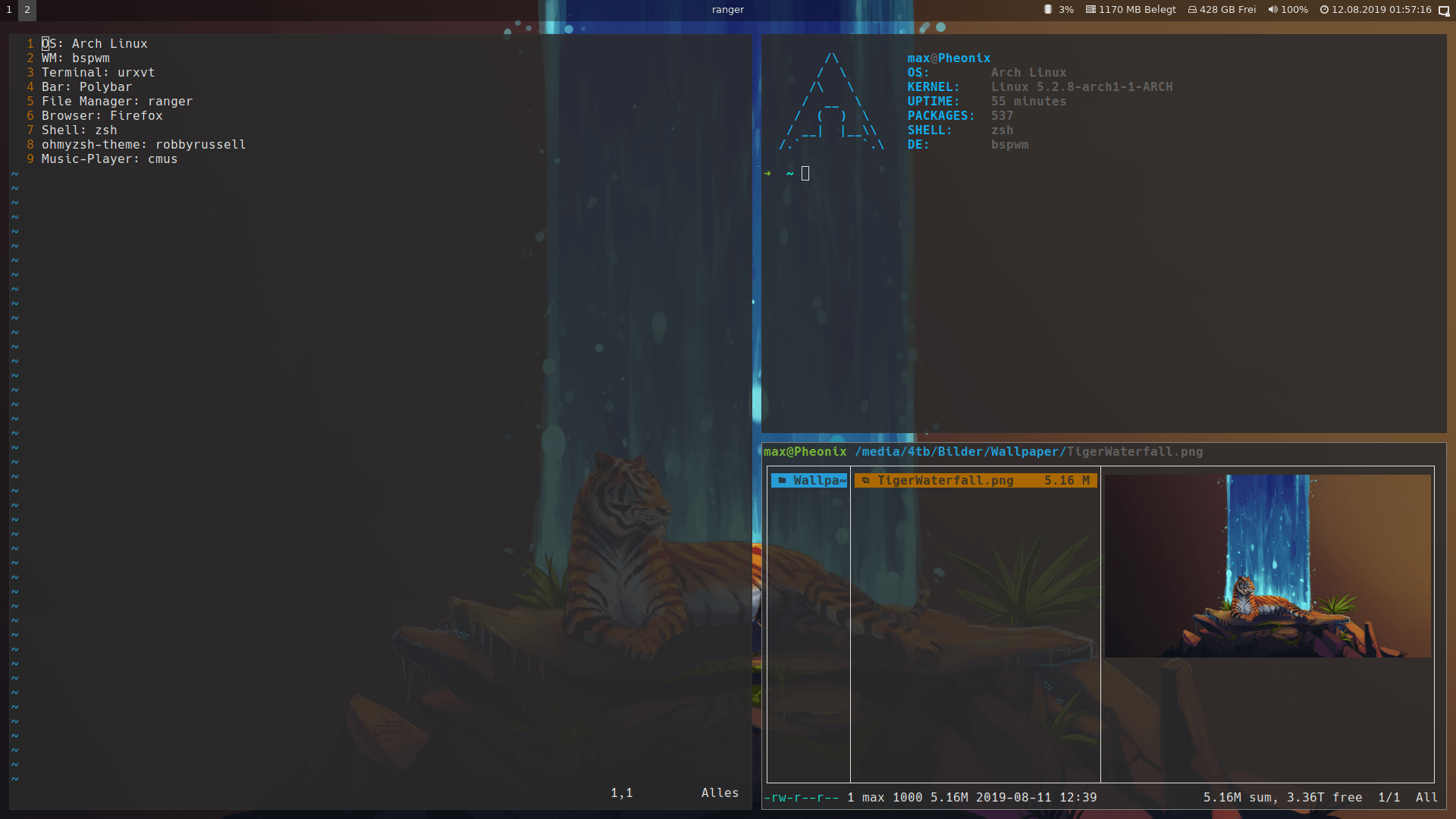
Task: Click the RAM usage icon beside 1170 MB Belegt
Action: [1090, 10]
